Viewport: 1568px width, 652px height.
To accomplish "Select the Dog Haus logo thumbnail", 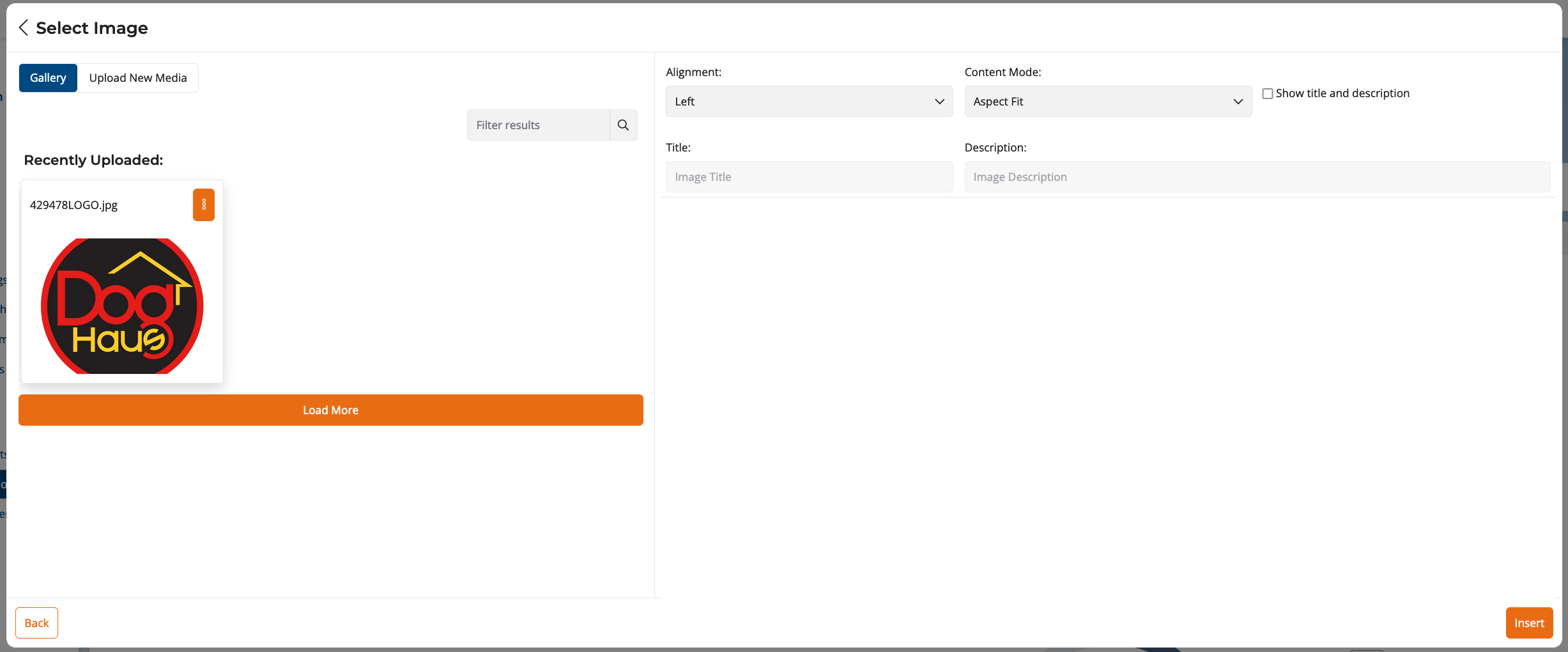I will (x=121, y=306).
